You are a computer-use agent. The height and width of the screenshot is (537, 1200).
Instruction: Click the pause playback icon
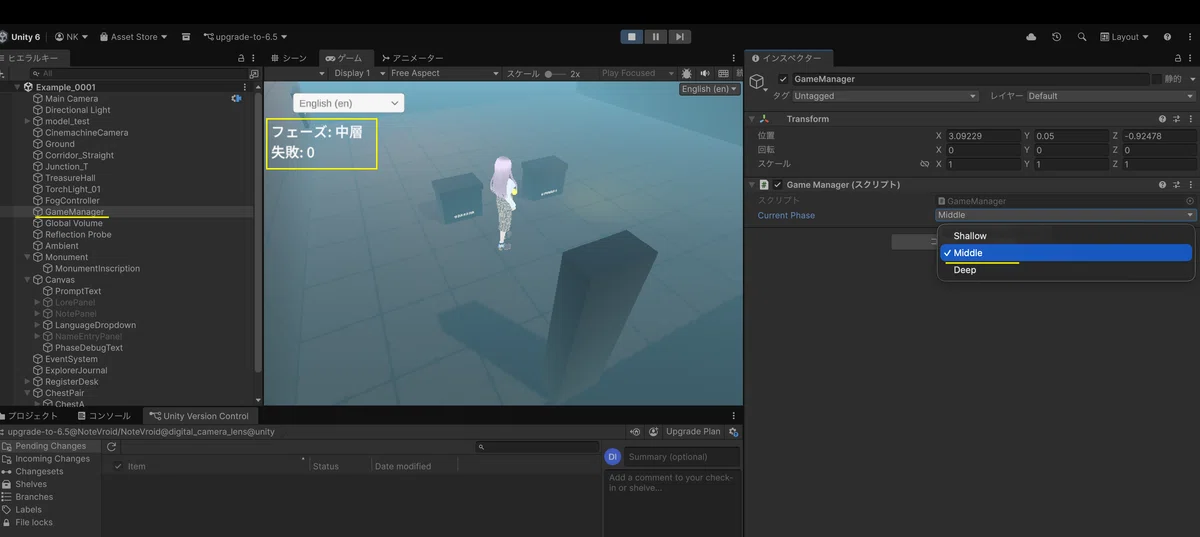coord(655,37)
